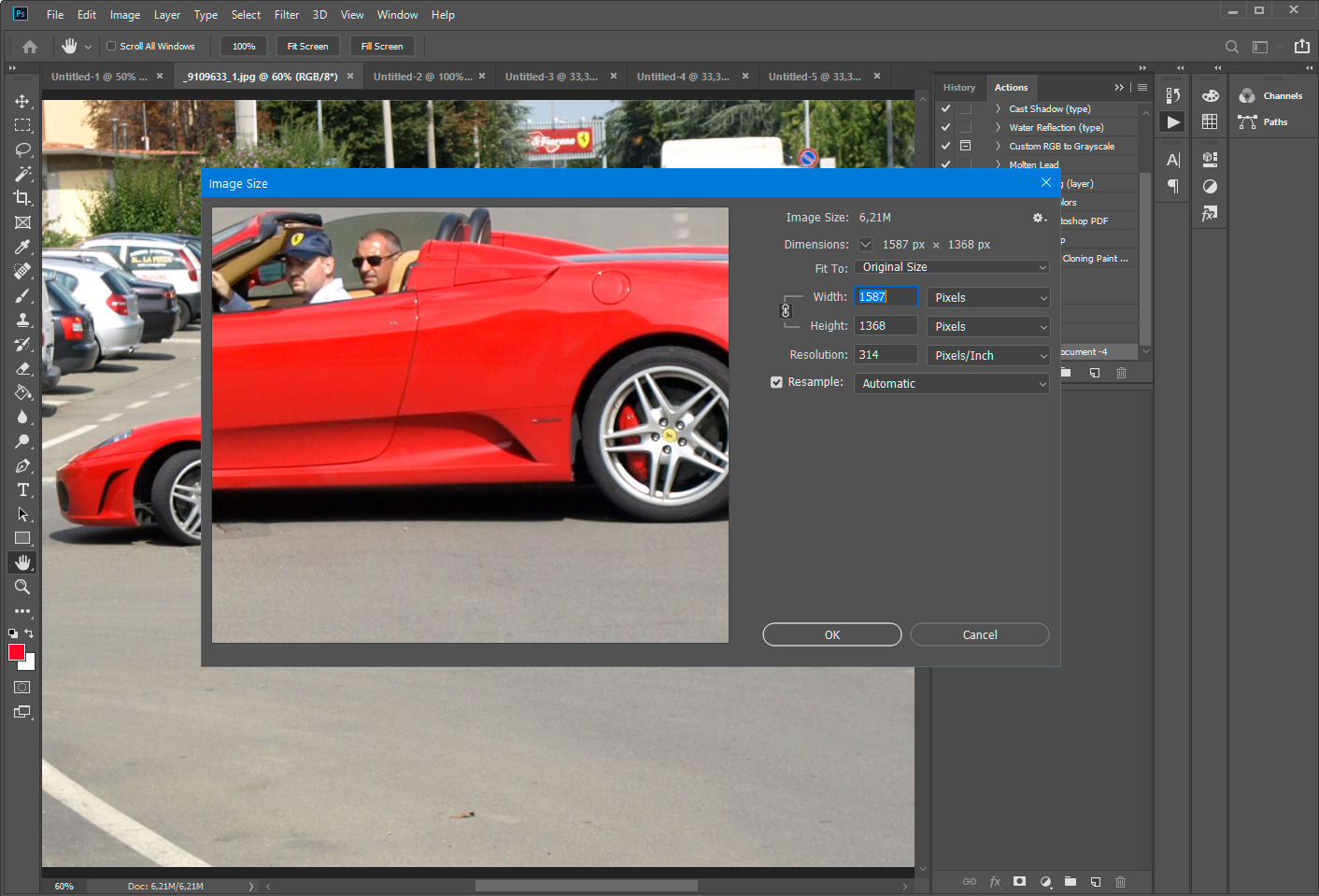Image resolution: width=1319 pixels, height=896 pixels.
Task: Select the Zoom tool
Action: coord(22,587)
